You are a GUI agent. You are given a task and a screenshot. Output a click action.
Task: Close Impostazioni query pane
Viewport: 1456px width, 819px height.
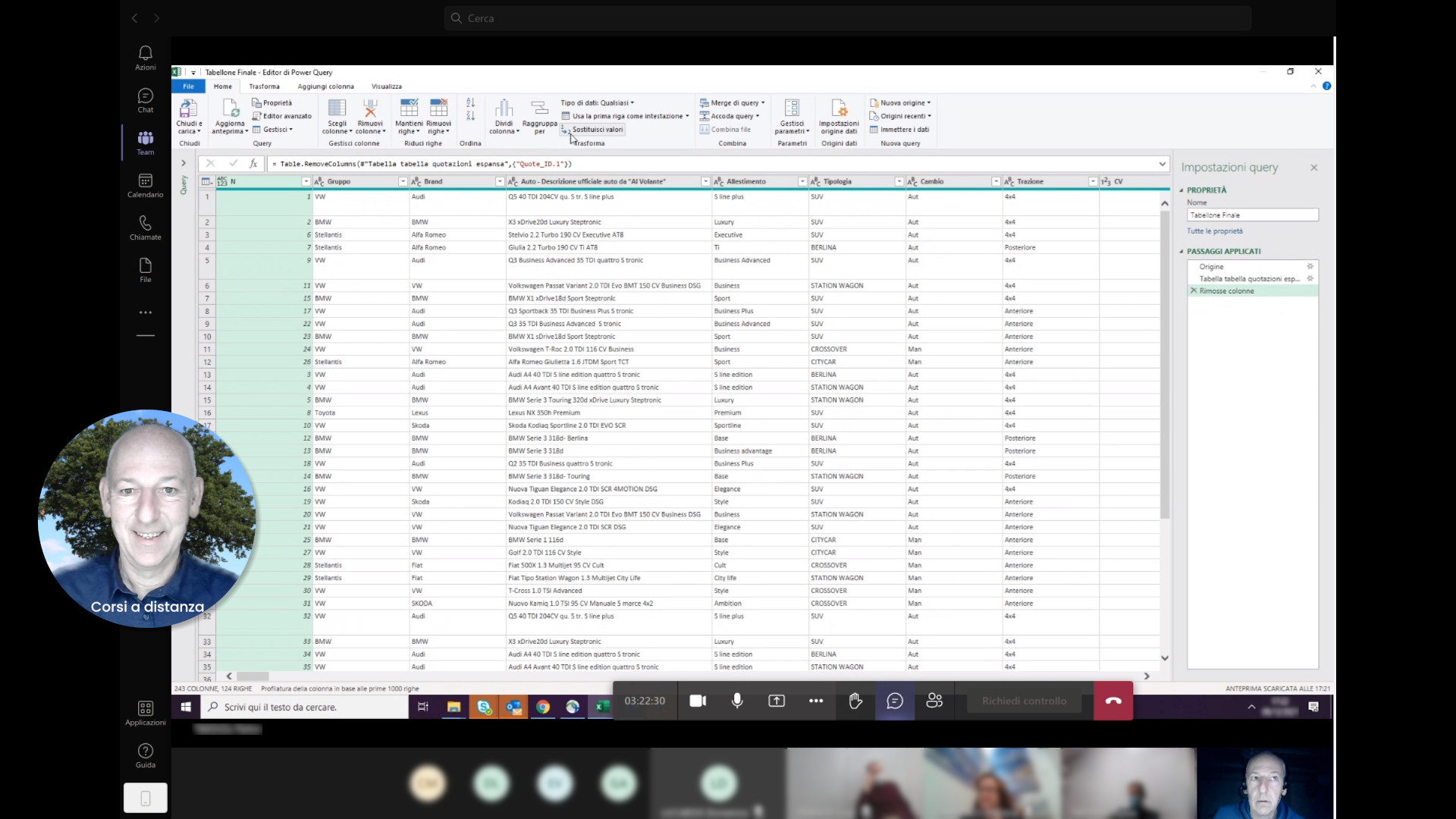coord(1314,168)
